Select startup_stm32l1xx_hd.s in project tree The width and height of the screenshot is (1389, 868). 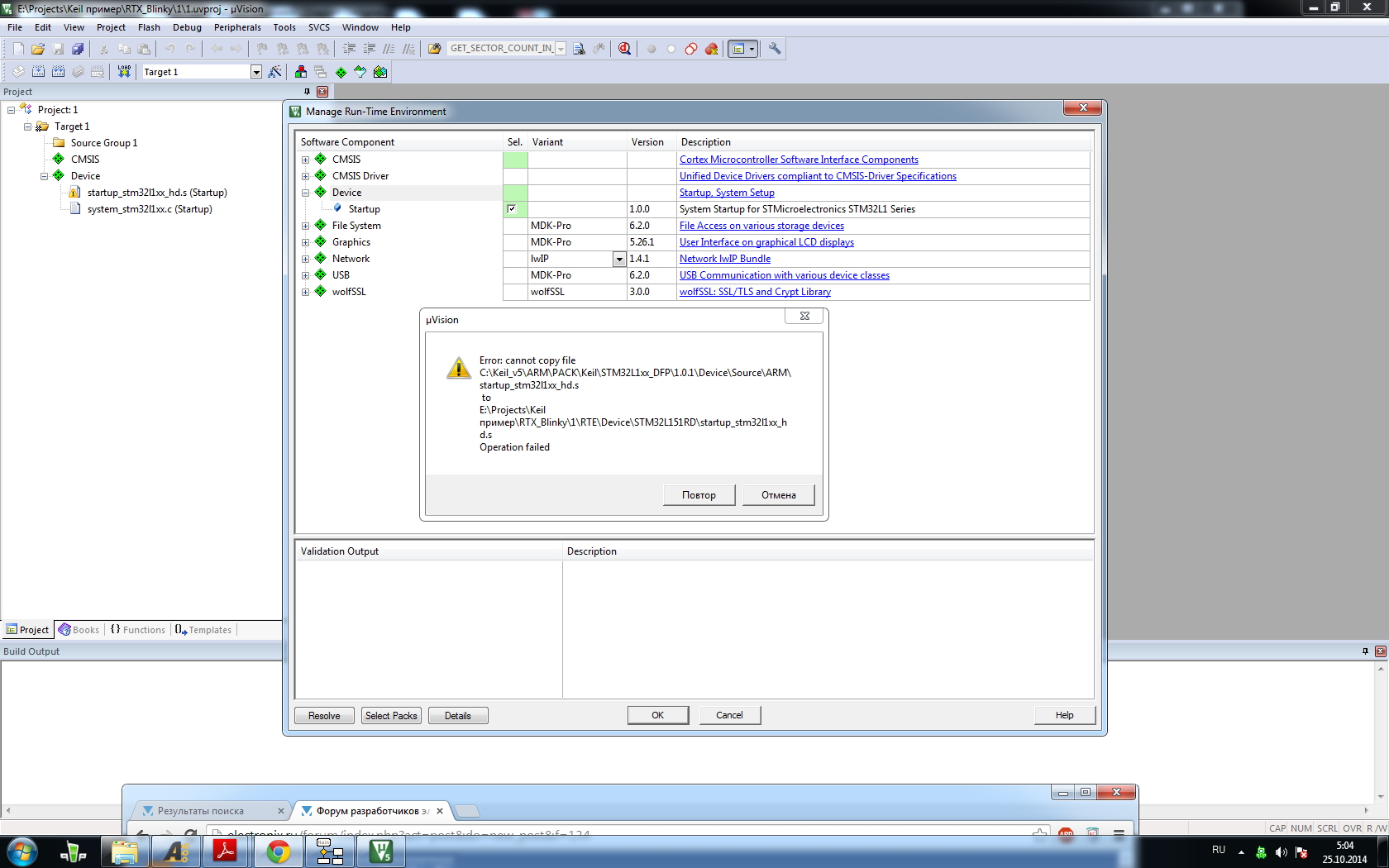pos(157,193)
